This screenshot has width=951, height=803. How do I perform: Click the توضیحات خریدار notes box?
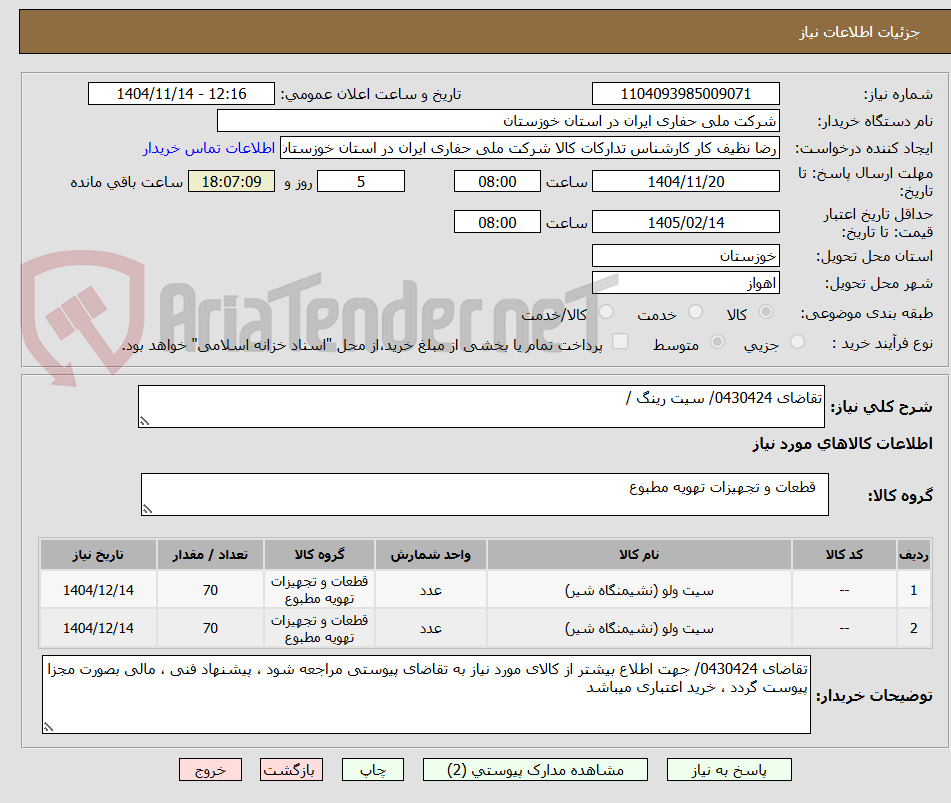(426, 694)
